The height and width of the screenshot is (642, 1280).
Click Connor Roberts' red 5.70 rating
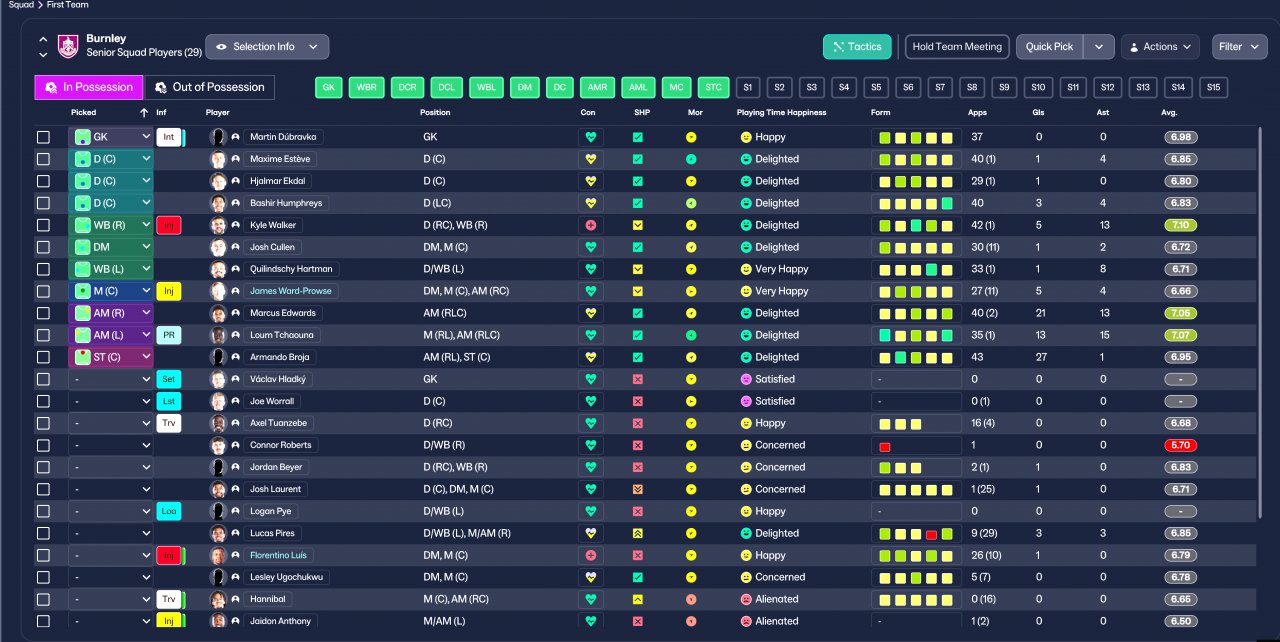1181,445
